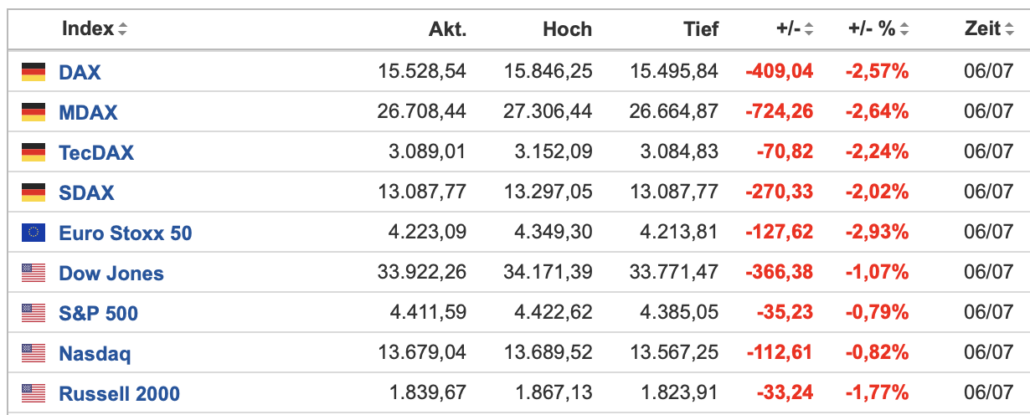Click the EU flag beside Euro Stoxx 50
Image resolution: width=1030 pixels, height=415 pixels.
click(34, 232)
